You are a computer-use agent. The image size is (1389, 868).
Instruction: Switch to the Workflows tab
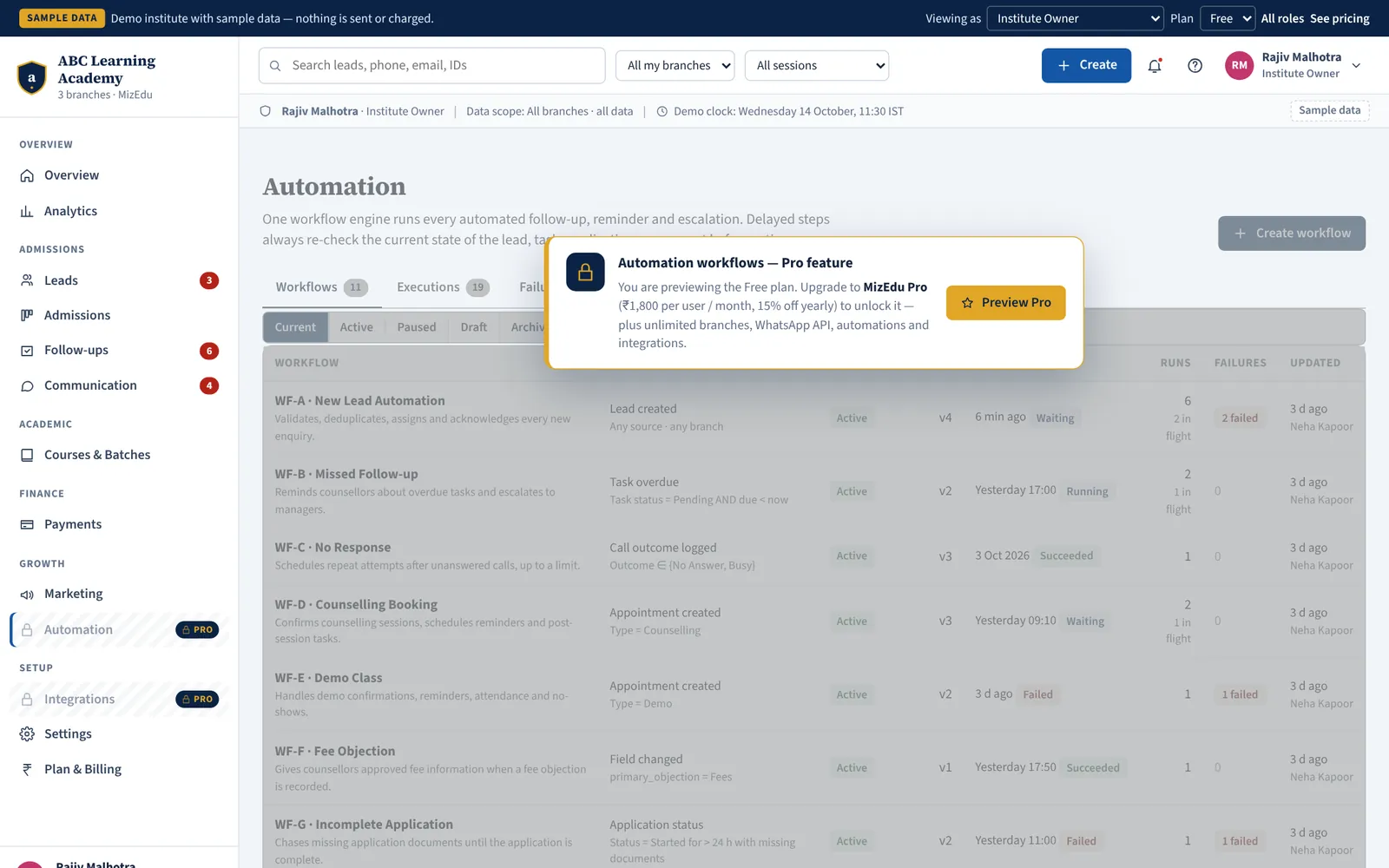point(321,287)
